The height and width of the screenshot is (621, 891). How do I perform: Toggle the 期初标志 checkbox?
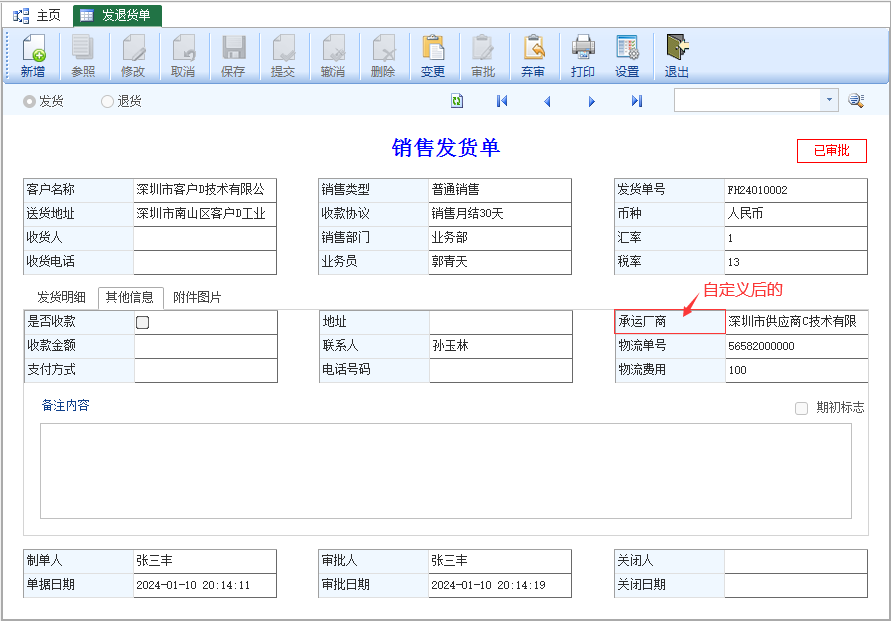coord(801,408)
